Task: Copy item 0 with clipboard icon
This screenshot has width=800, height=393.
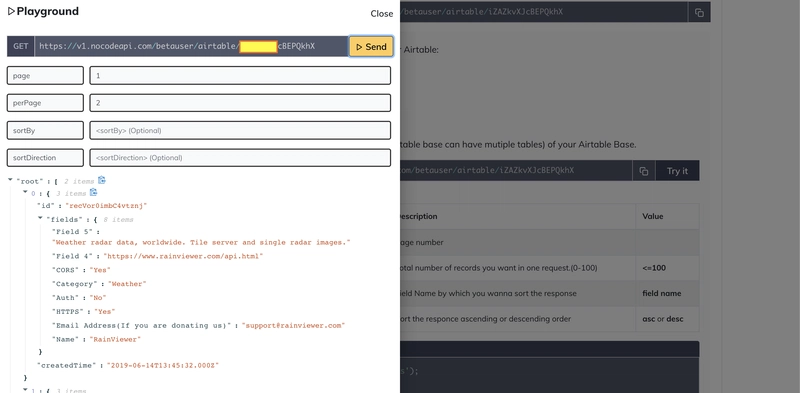Action: click(x=93, y=192)
